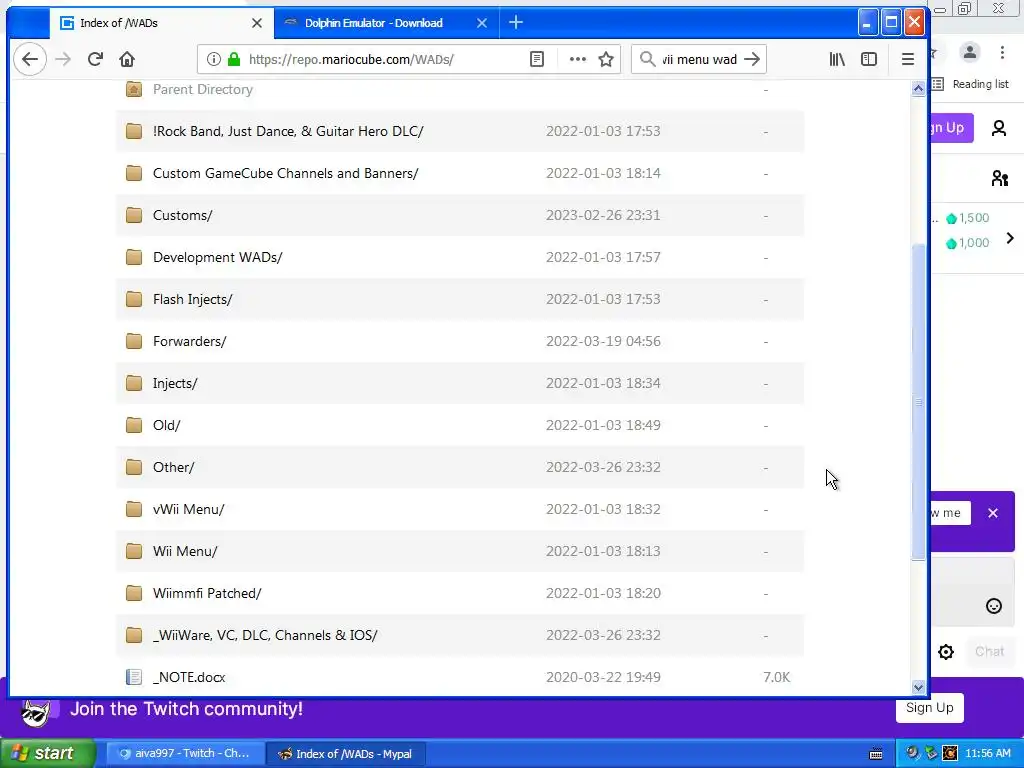Click the green secure lock icon
The height and width of the screenshot is (768, 1024).
pyautogui.click(x=234, y=59)
